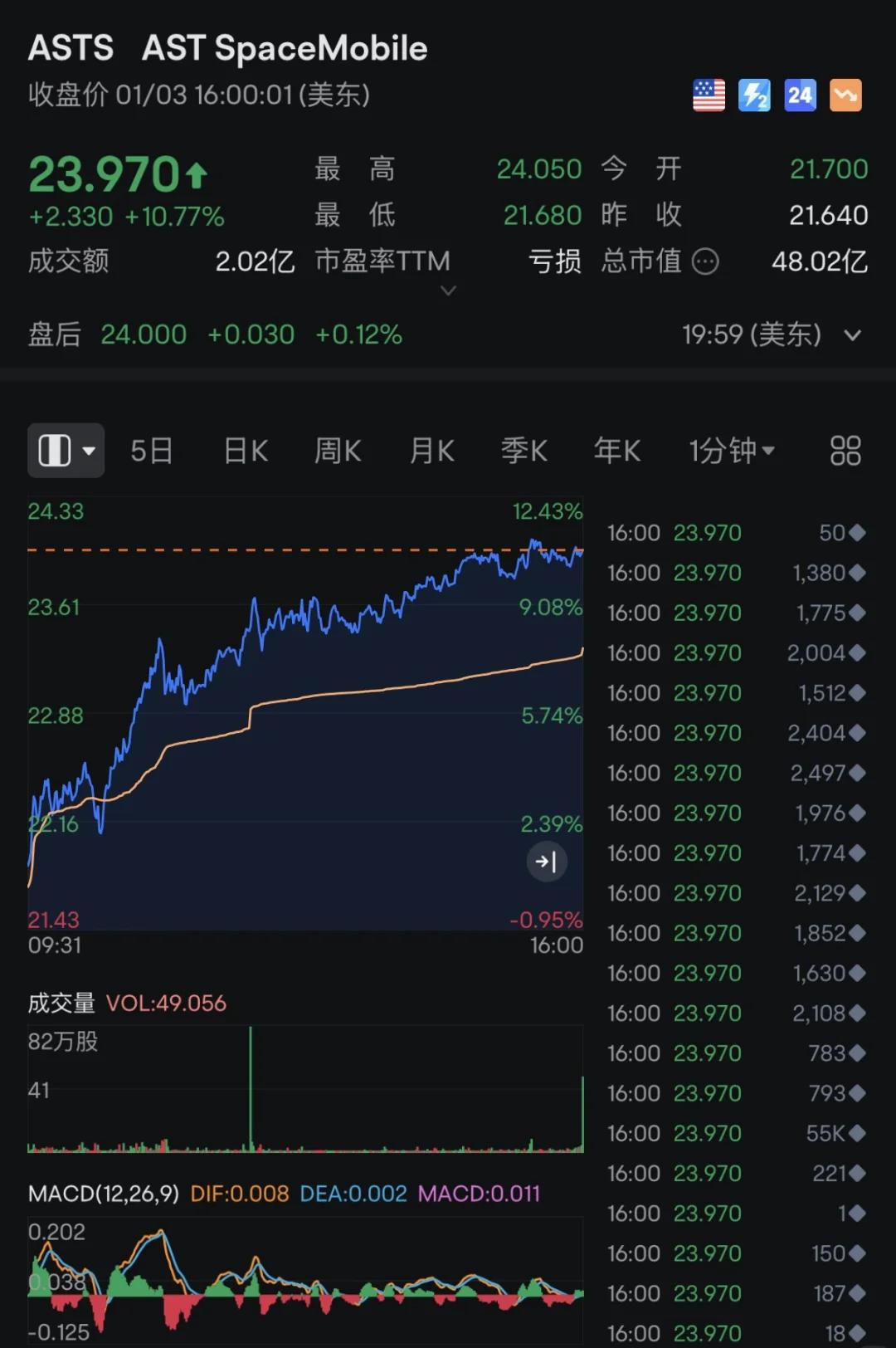Tap the pink MACD:0.011 reading

coord(479,1194)
